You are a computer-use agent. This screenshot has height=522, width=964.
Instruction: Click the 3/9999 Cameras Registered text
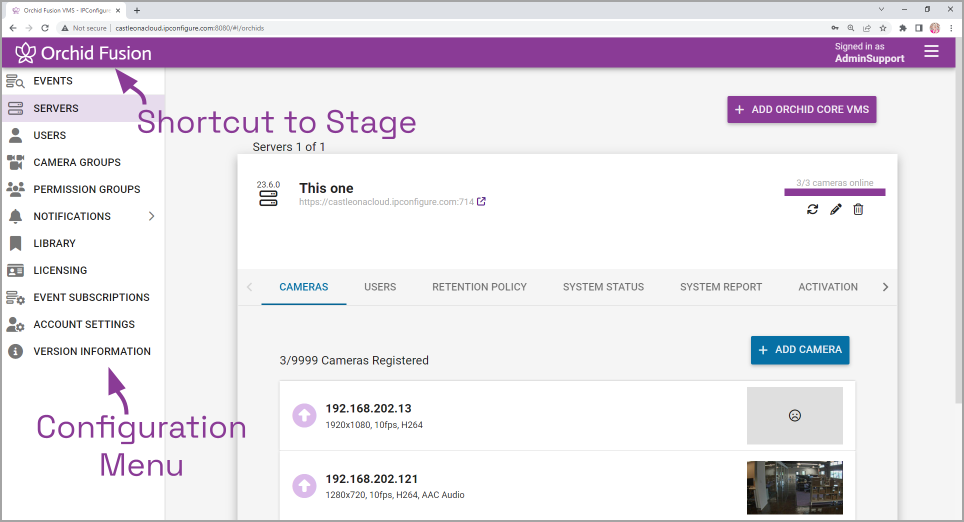[x=354, y=361]
